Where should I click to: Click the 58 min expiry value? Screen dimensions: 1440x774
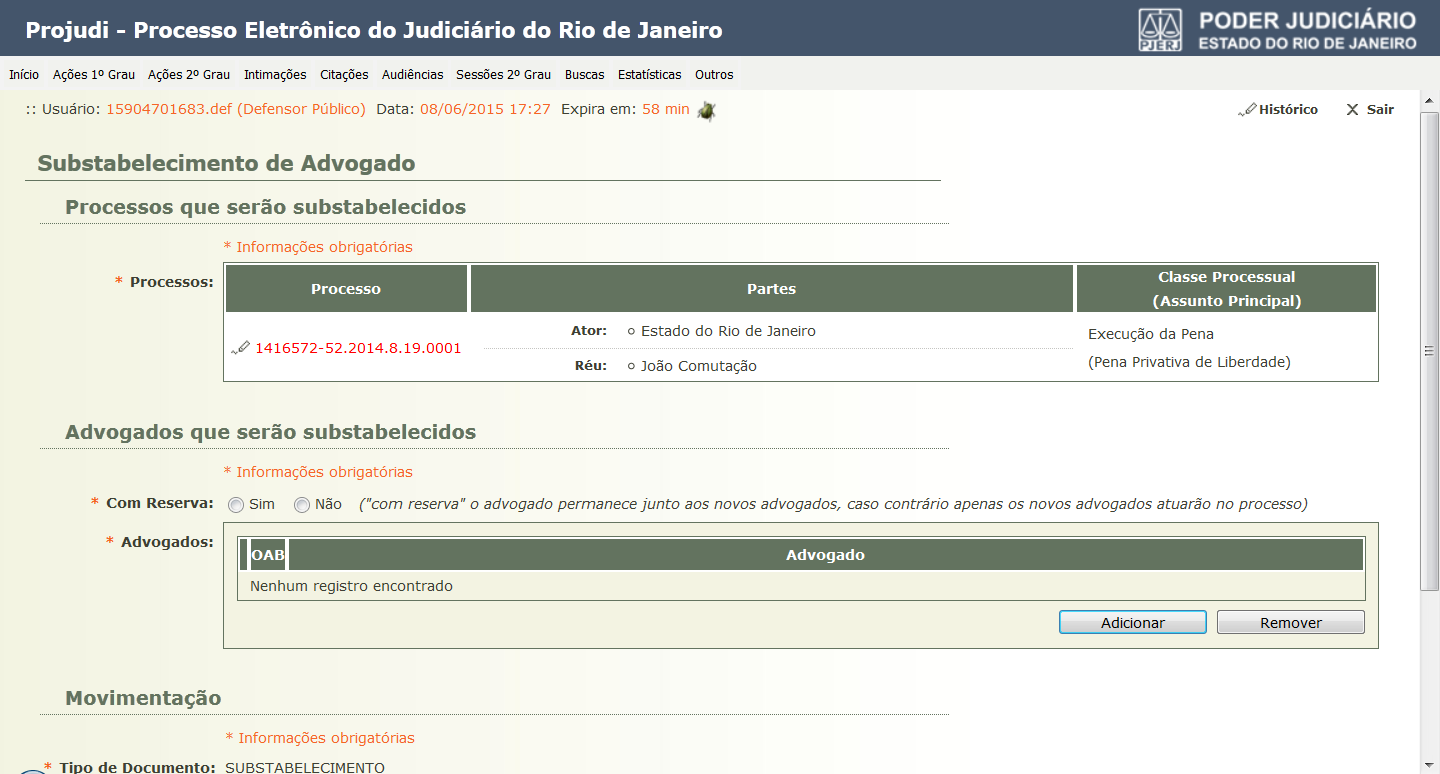click(x=666, y=109)
